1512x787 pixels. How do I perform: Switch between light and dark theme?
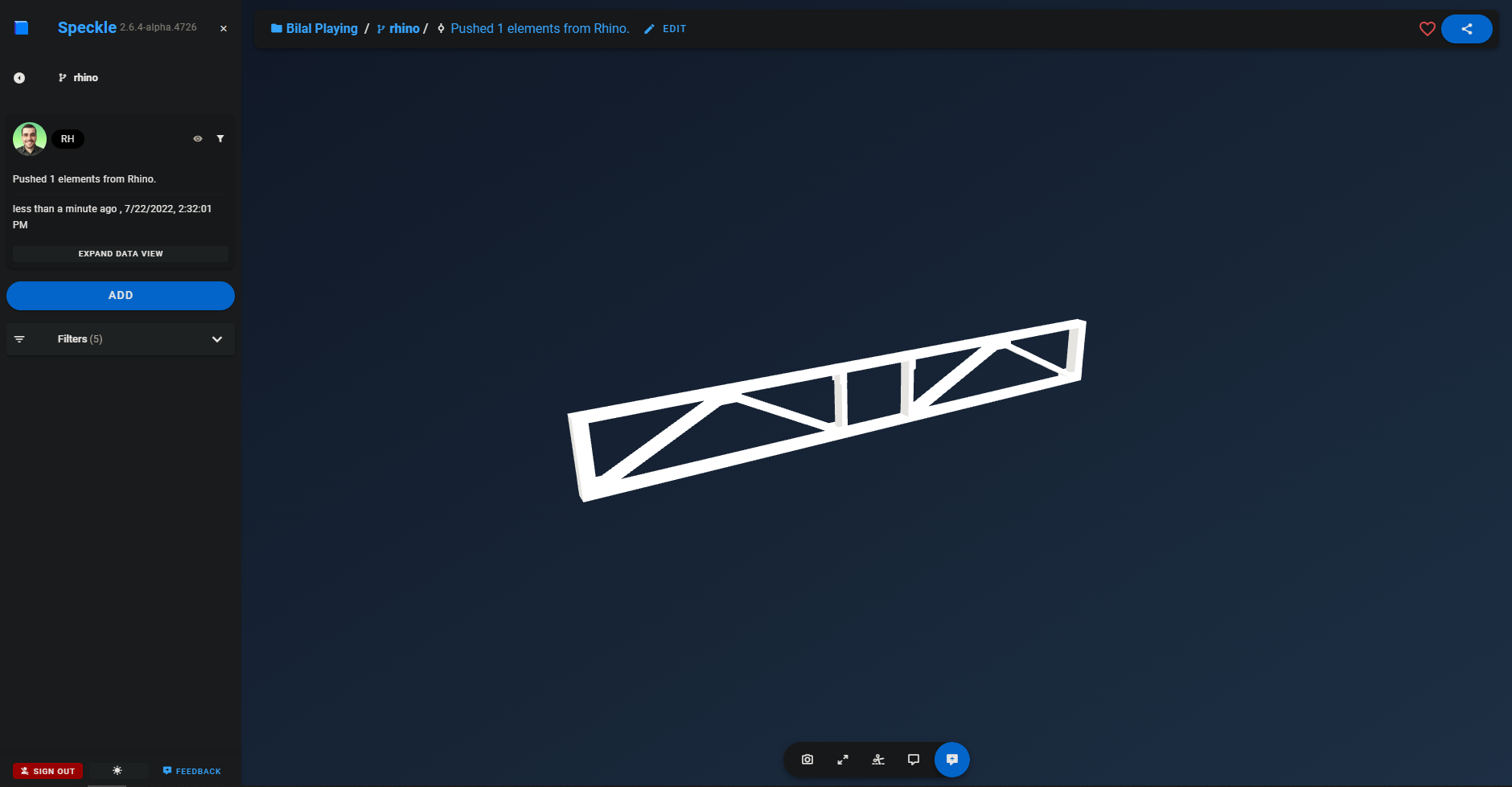click(x=117, y=770)
